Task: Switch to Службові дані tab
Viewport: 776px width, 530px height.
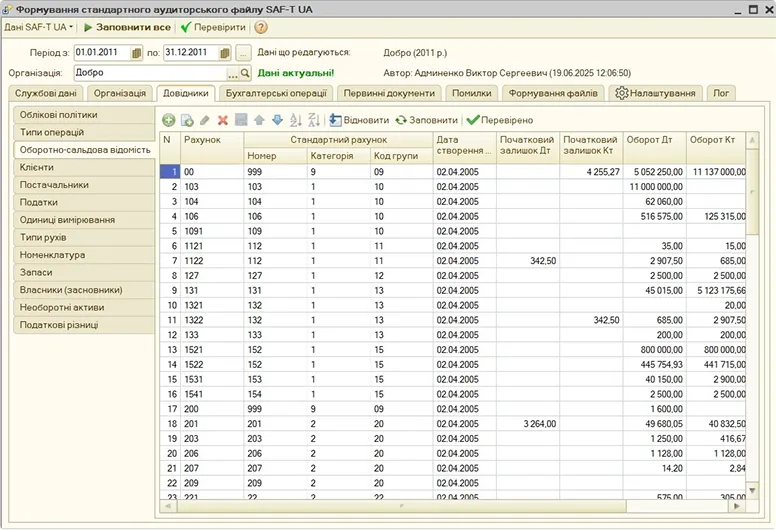Action: tap(46, 93)
